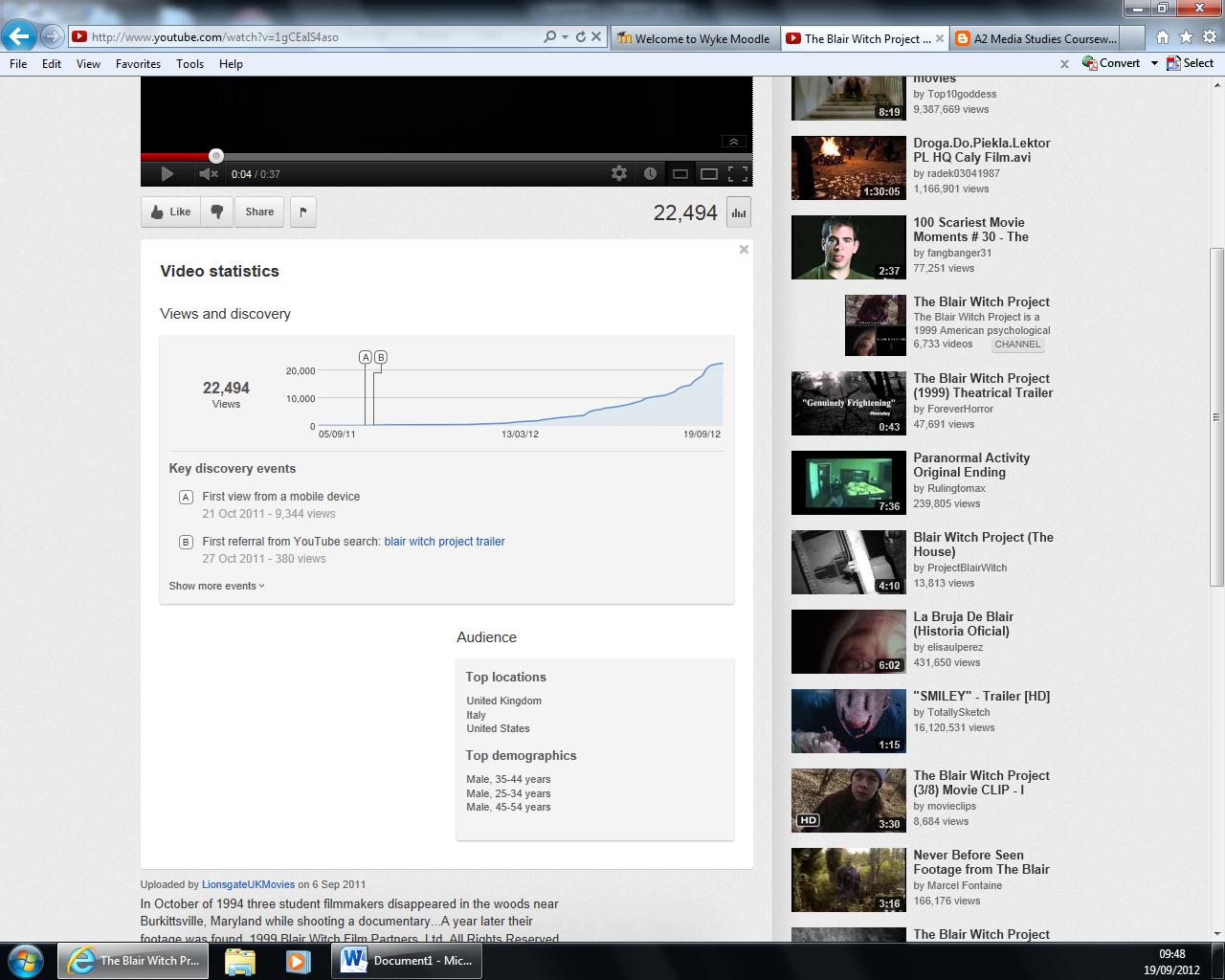1225x980 pixels.
Task: Click the Watch Later clock icon
Action: coord(650,173)
